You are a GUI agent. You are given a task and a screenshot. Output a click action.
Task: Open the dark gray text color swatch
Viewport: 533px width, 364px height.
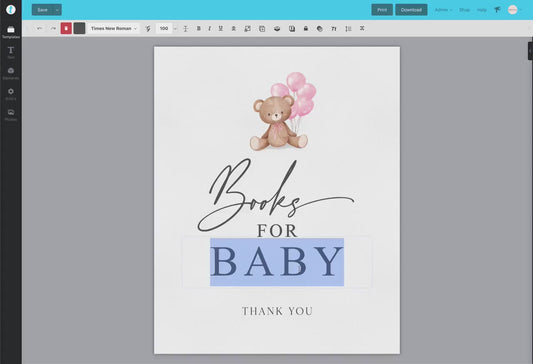80,29
